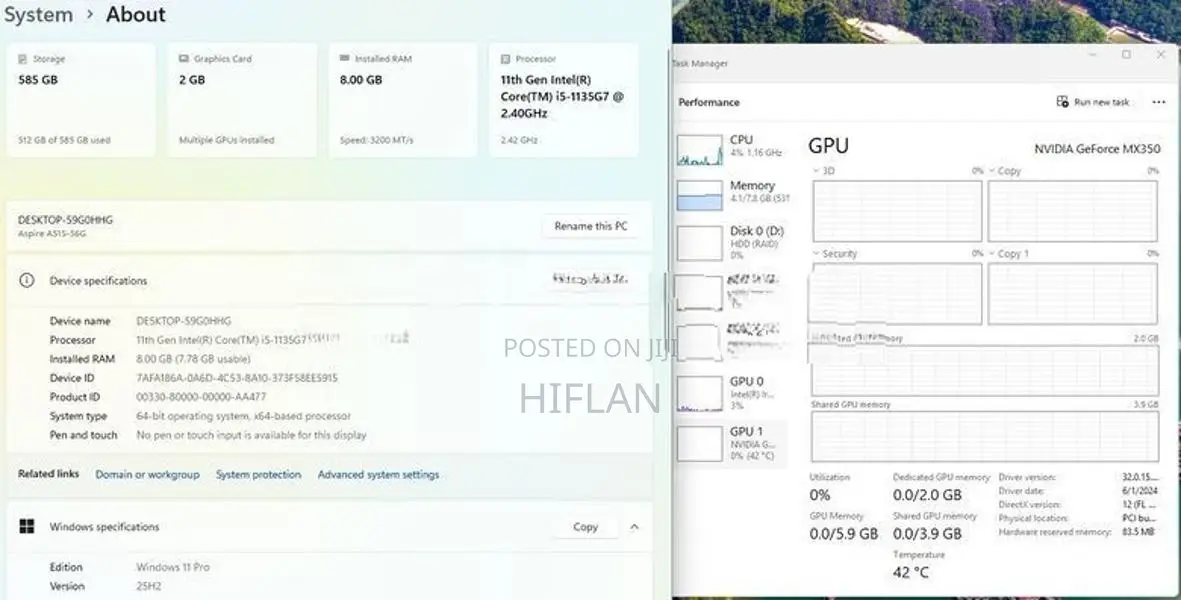The width and height of the screenshot is (1181, 600).
Task: Select Disk 0 (D:) in Task Manager
Action: pyautogui.click(x=731, y=242)
